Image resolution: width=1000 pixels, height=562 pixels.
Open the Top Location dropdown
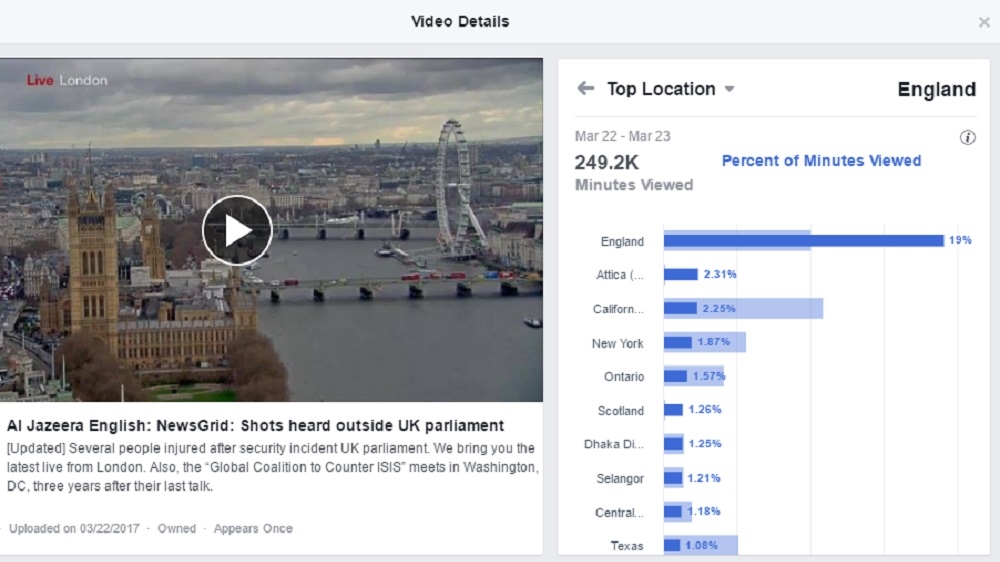tap(670, 89)
